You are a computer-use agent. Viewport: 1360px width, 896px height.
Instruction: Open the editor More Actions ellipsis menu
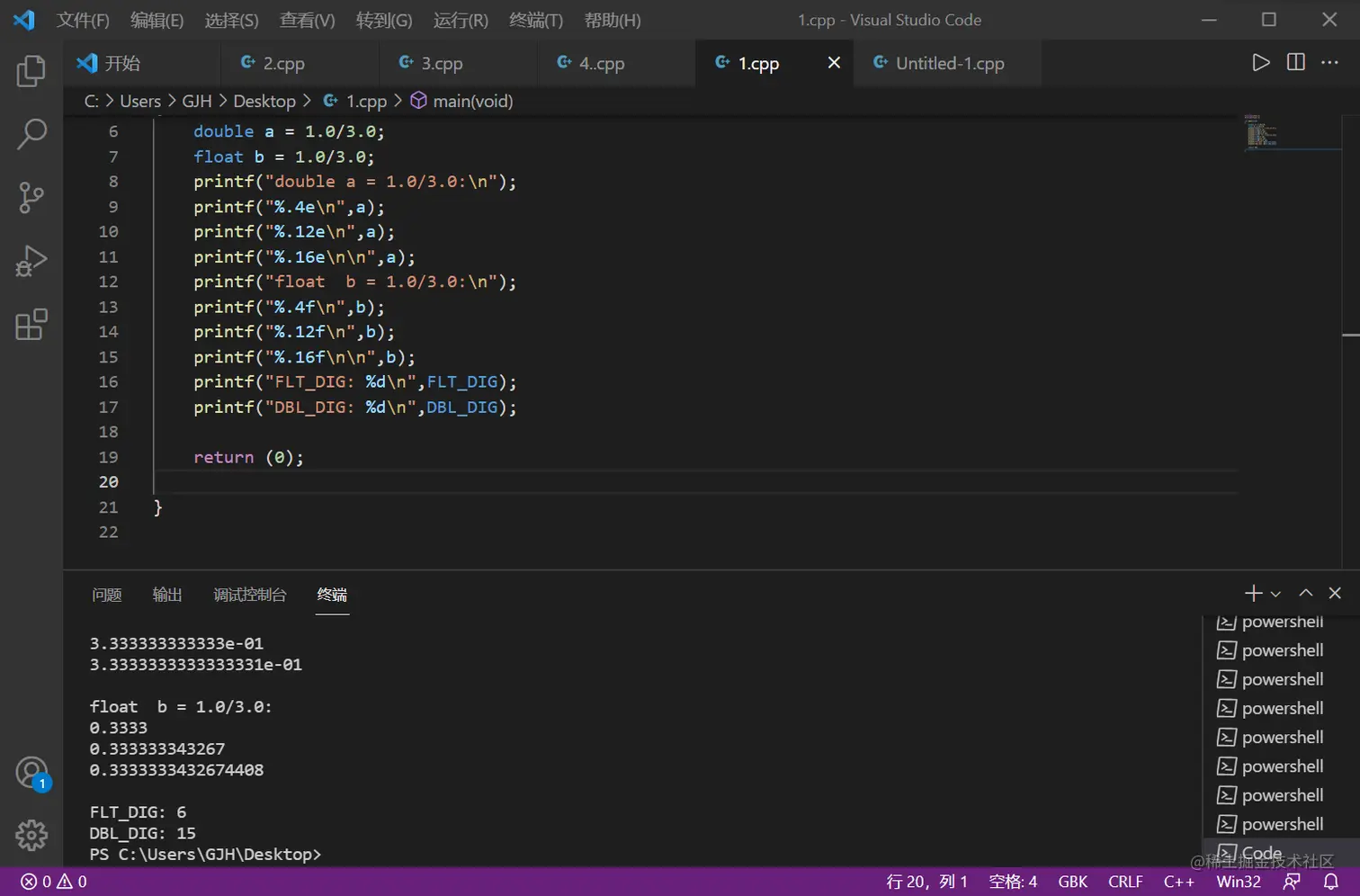coord(1329,62)
